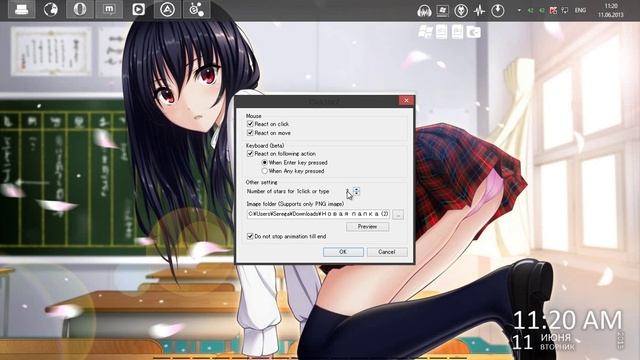Click the second green 42 tray indicator
This screenshot has height=360, width=640.
click(x=542, y=11)
